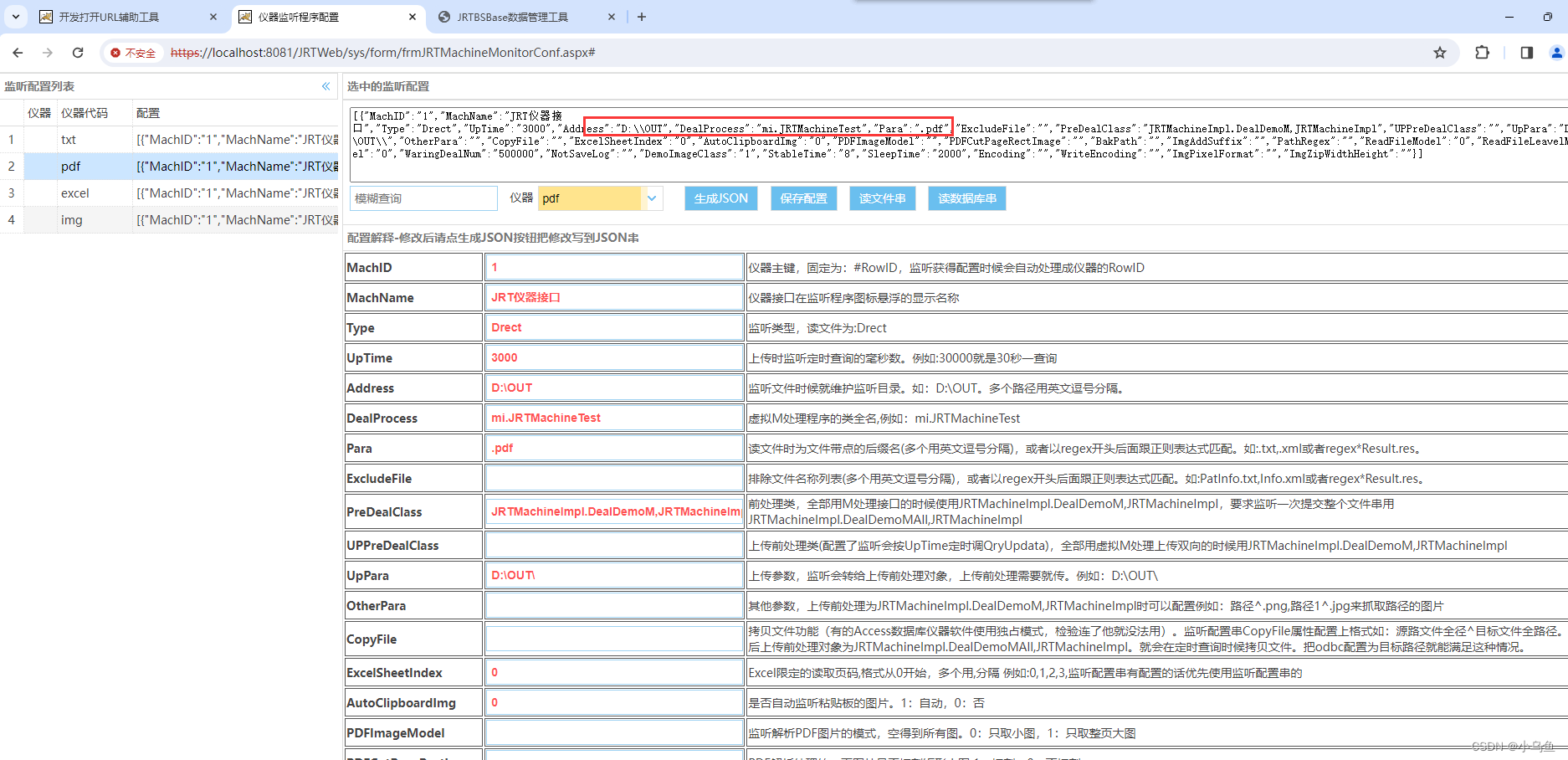Close the JRTBSBase数据管理工具 tab
The width and height of the screenshot is (1568, 760).
[x=612, y=17]
